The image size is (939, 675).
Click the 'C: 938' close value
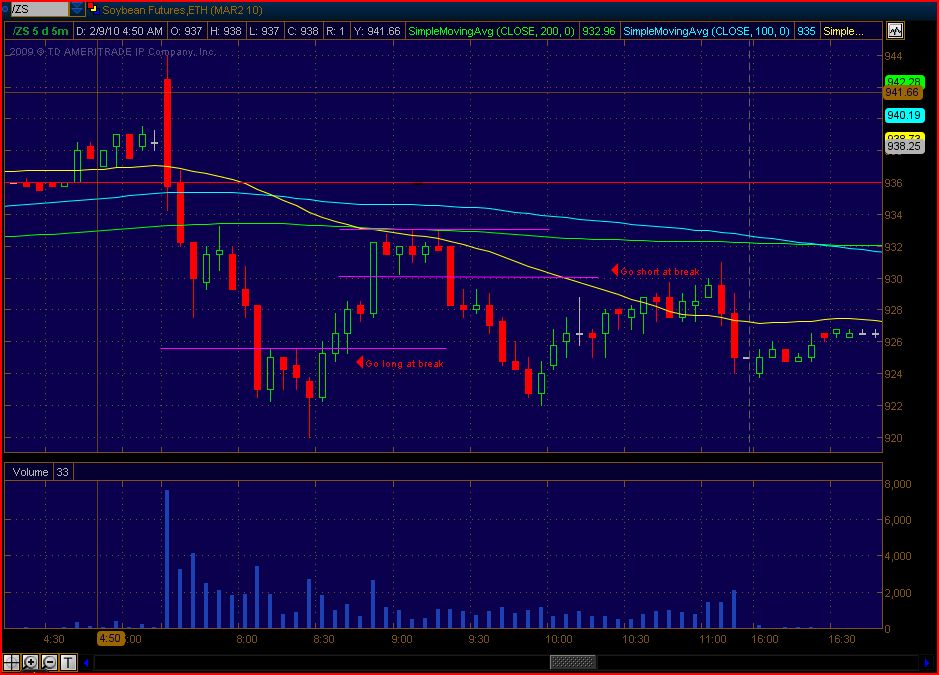tap(303, 31)
